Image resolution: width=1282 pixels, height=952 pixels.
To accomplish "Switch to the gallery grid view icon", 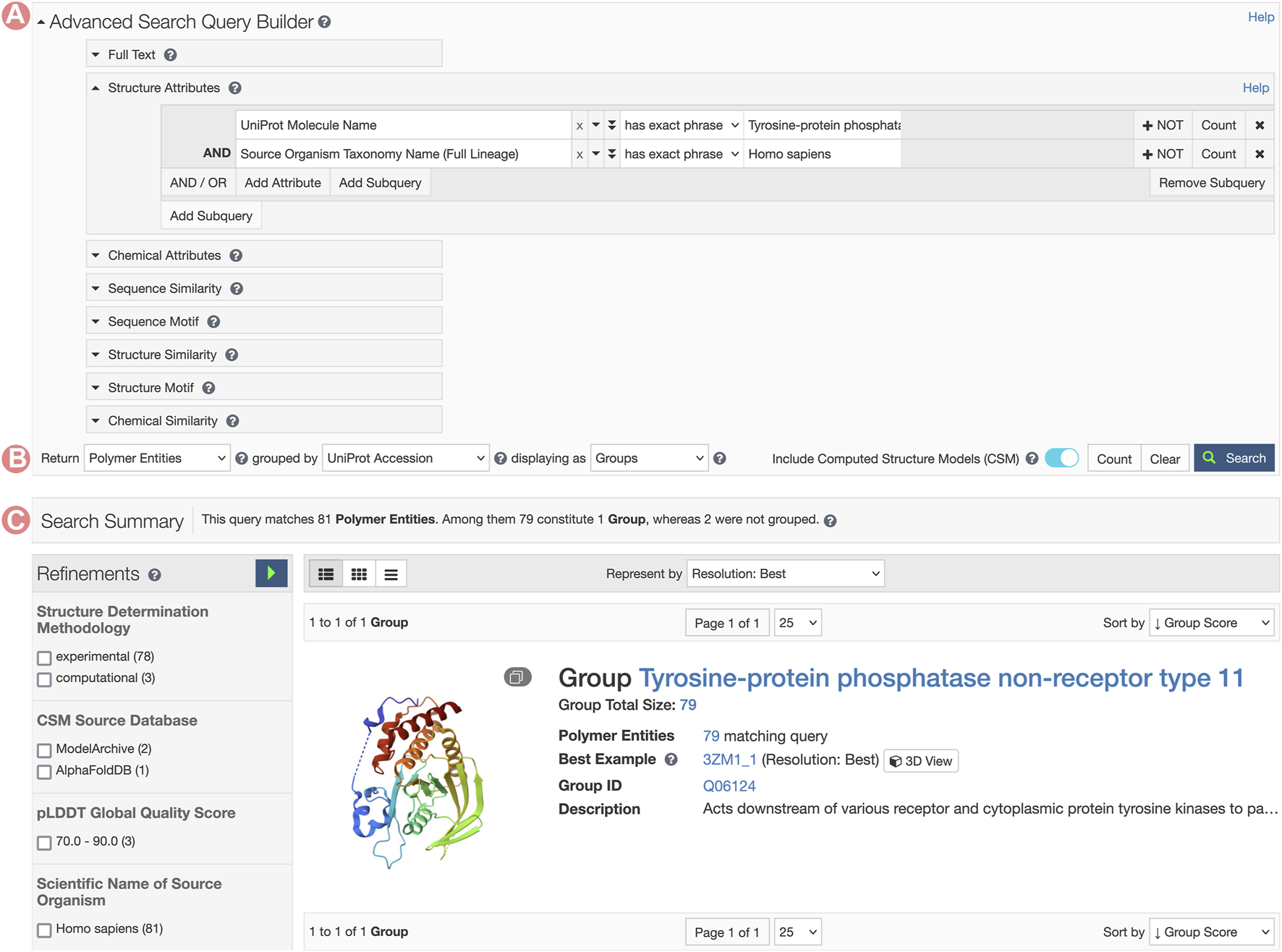I will [359, 574].
